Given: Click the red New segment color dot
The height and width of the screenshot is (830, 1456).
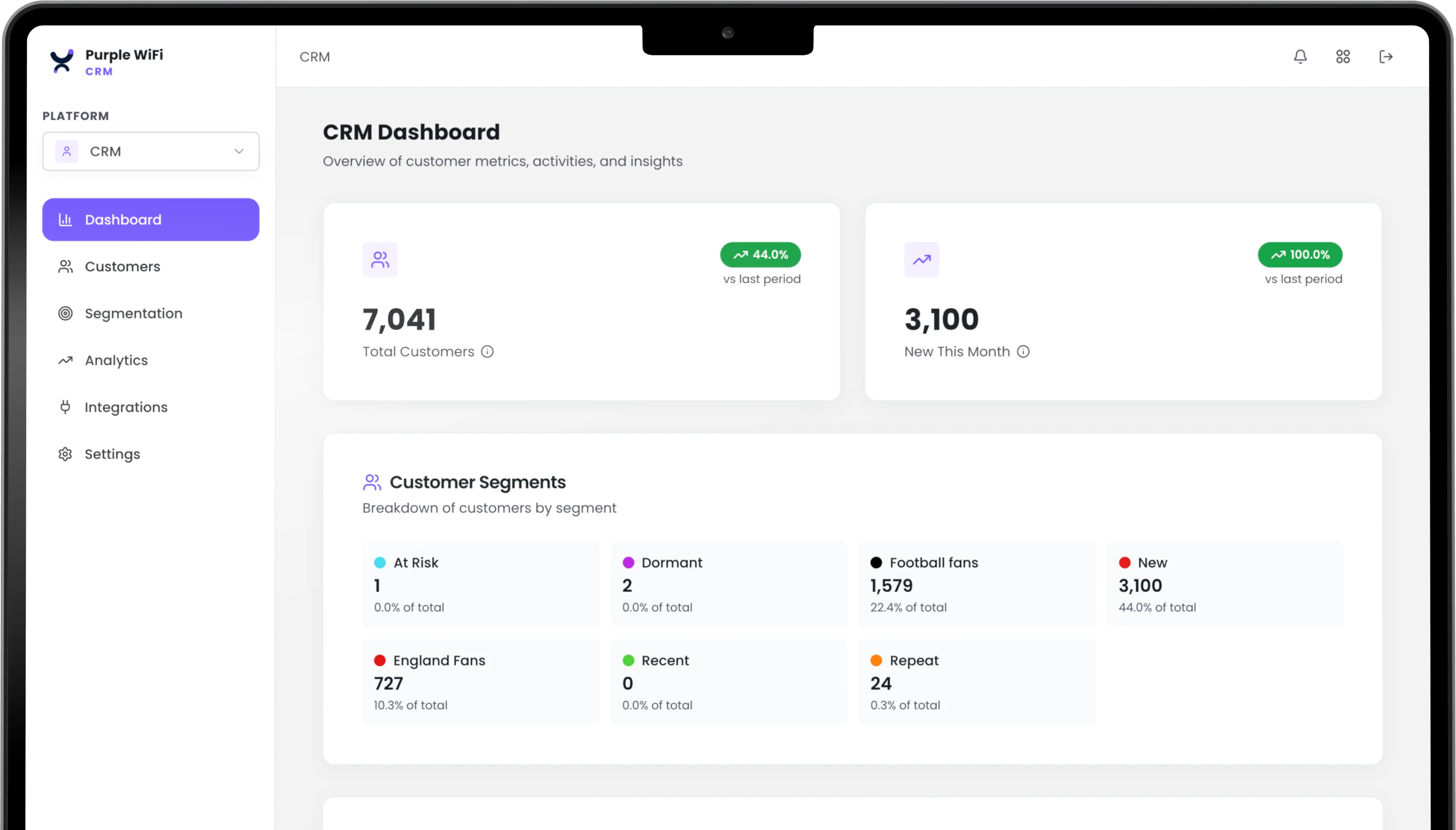Looking at the screenshot, I should 1124,563.
